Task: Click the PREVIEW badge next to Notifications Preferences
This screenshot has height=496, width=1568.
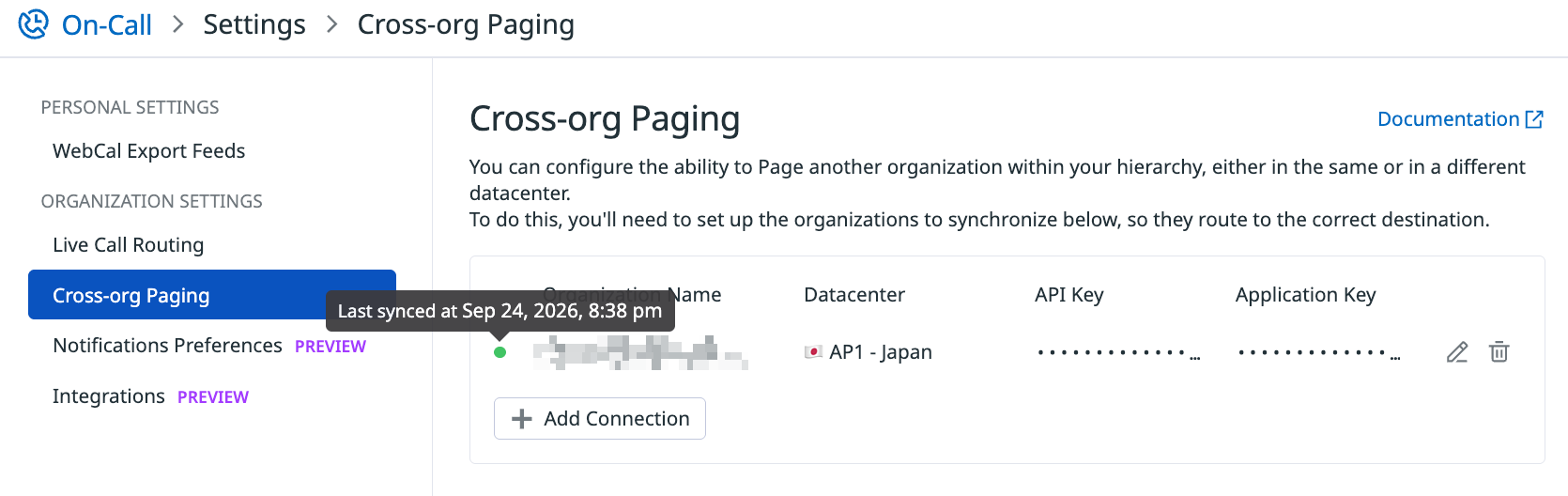Action: pyautogui.click(x=331, y=347)
